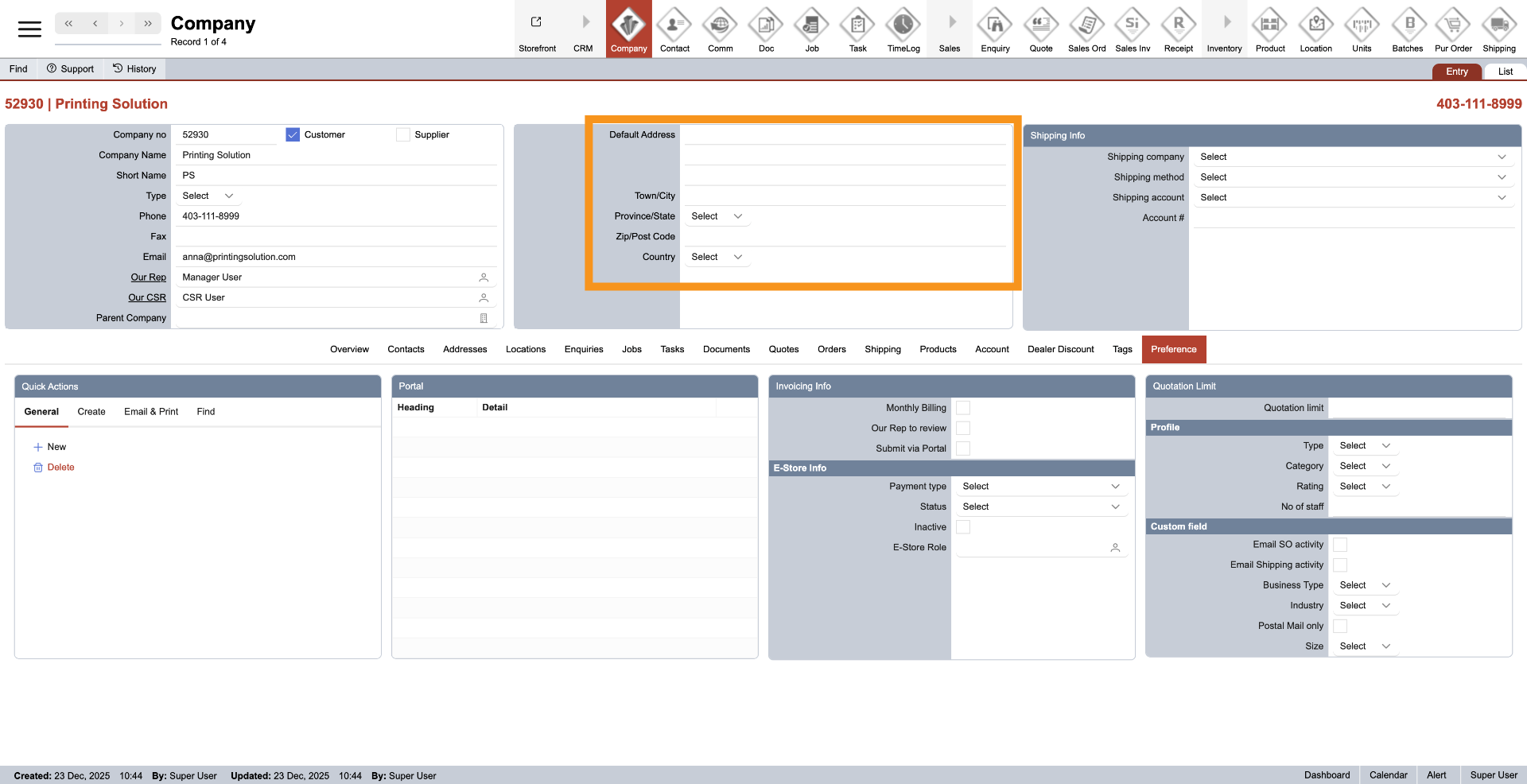
Task: Uncheck the Customer checkbox
Action: click(x=293, y=135)
